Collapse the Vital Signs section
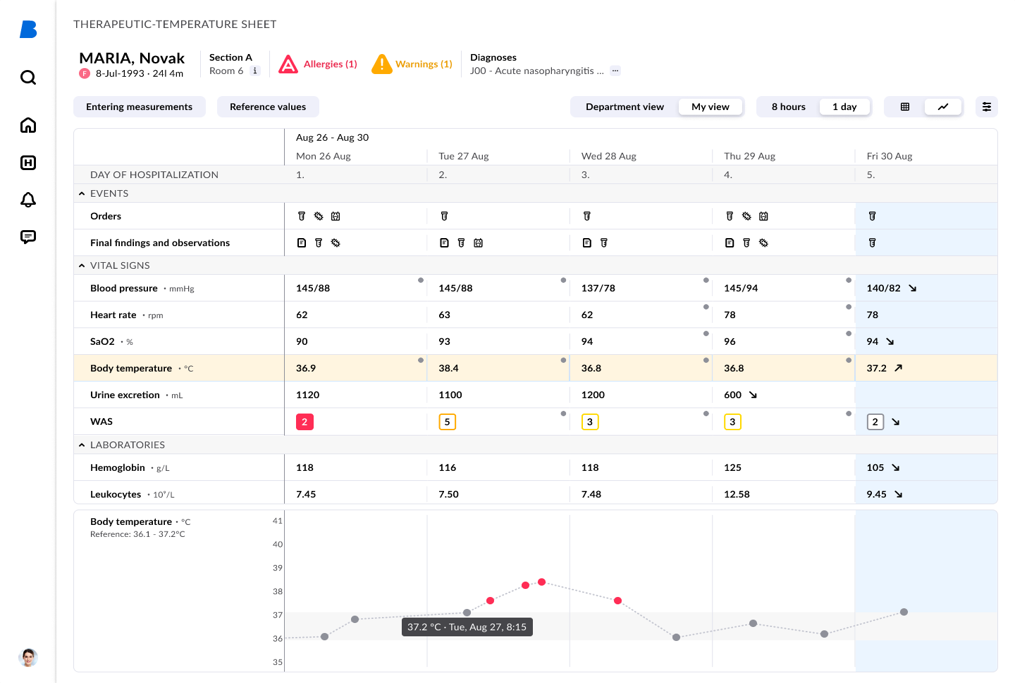1015x683 pixels. 82,266
